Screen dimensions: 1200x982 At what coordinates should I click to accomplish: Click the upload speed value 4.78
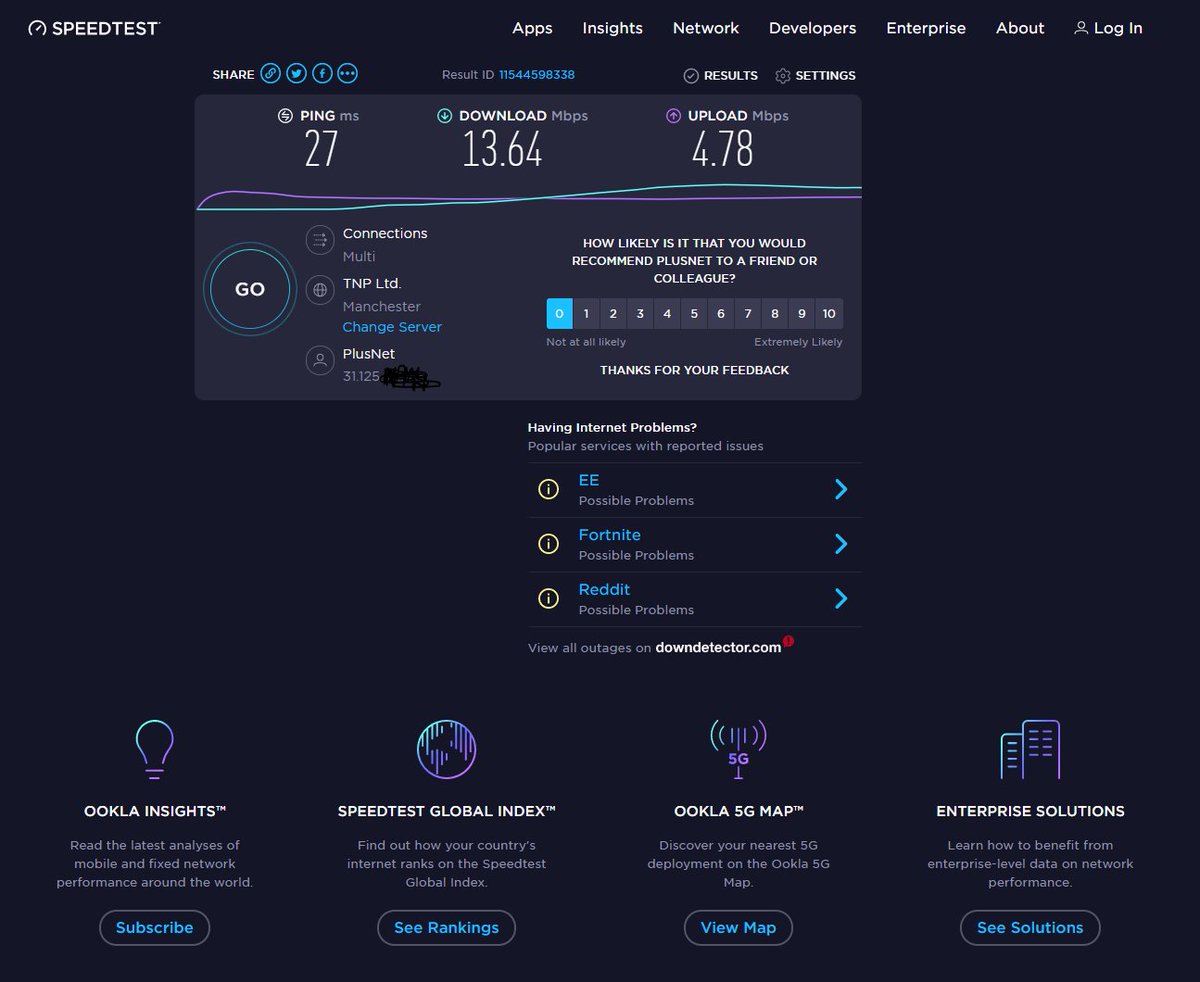tap(722, 150)
